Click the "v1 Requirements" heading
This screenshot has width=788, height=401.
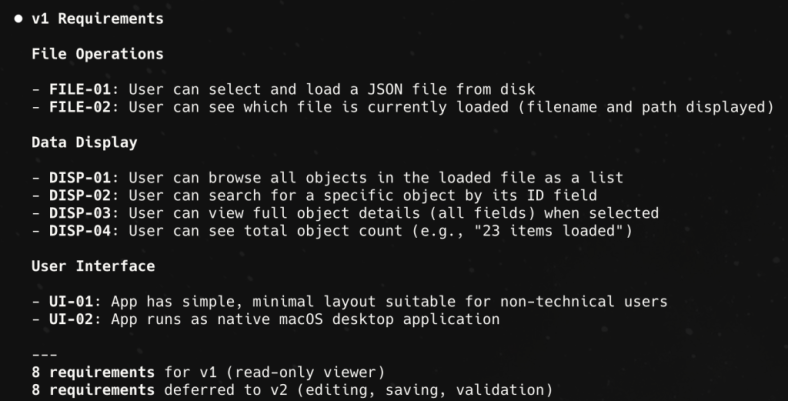point(98,20)
